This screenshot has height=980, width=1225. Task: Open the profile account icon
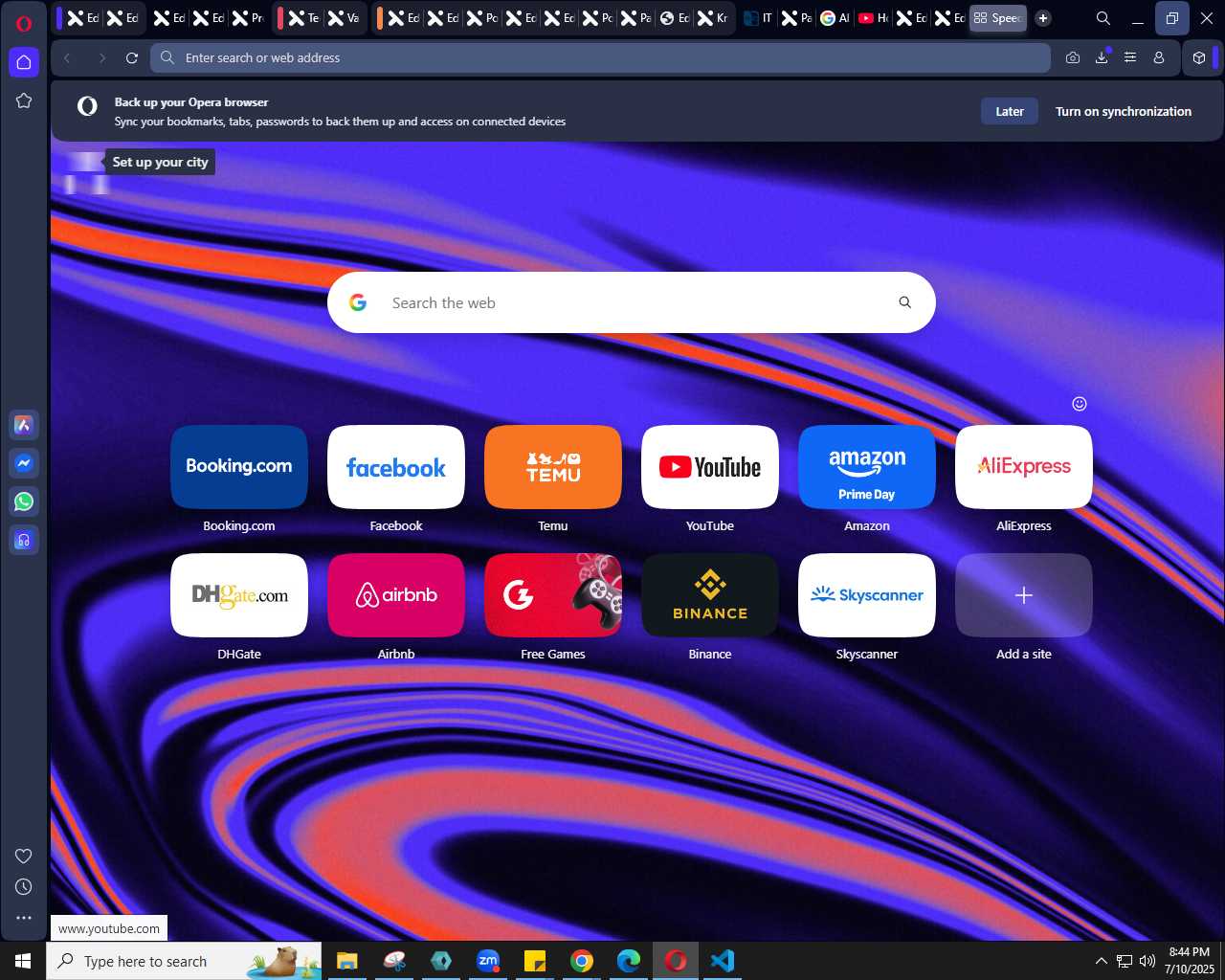(1159, 57)
